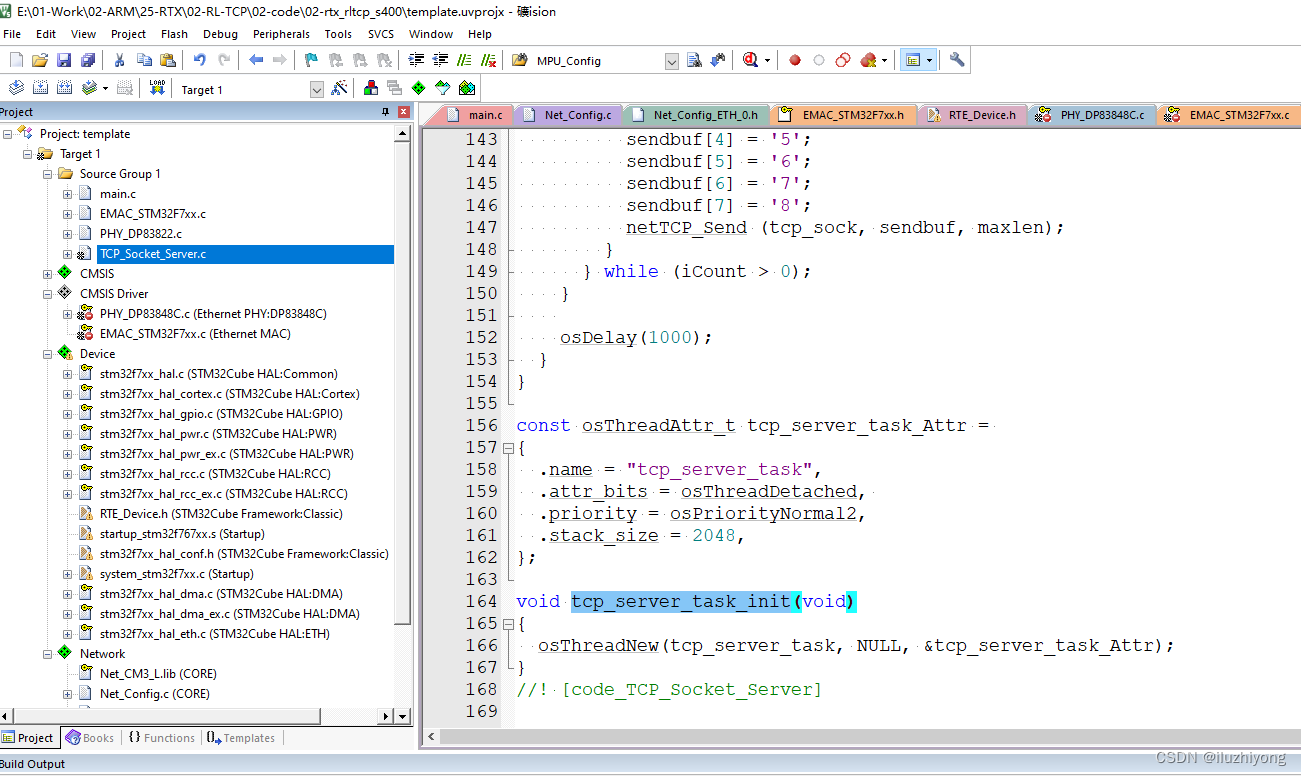Screen dimensions: 1301x776
Task: Switch to the main.c editor tab
Action: (x=474, y=115)
